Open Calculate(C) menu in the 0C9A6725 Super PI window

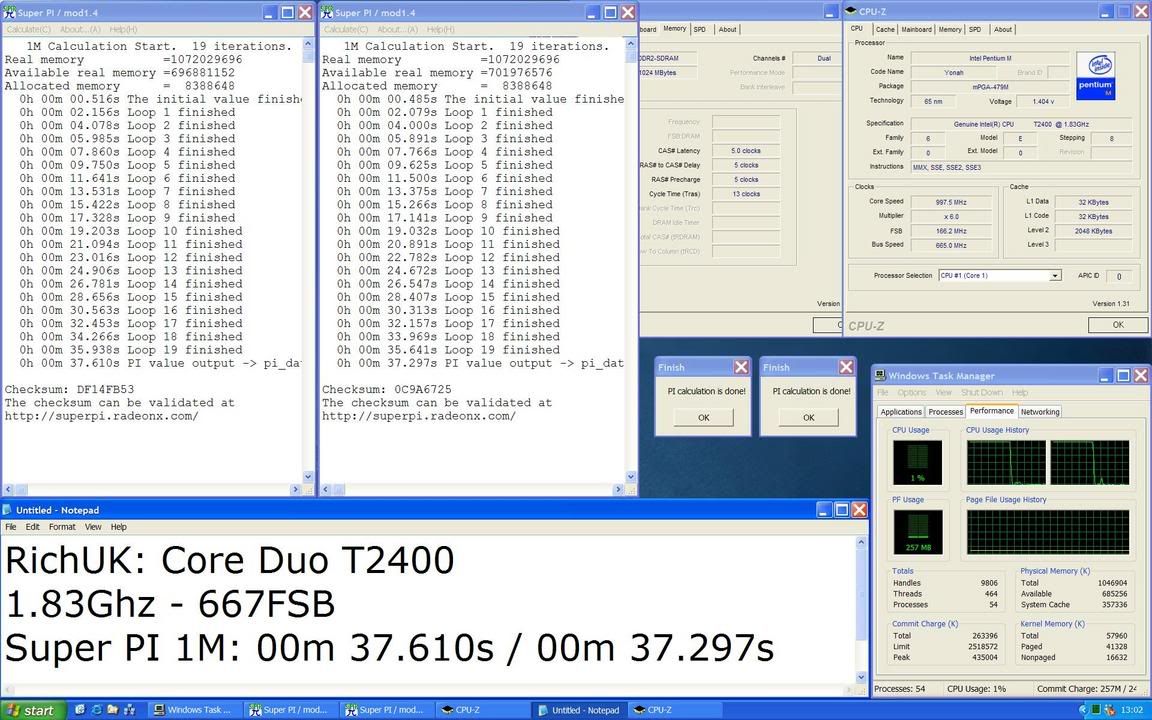[x=346, y=29]
